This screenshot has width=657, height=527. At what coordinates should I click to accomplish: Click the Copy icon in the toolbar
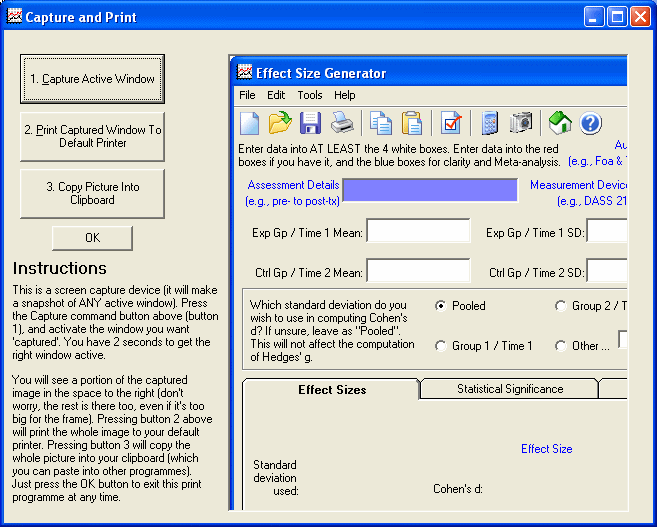point(381,123)
